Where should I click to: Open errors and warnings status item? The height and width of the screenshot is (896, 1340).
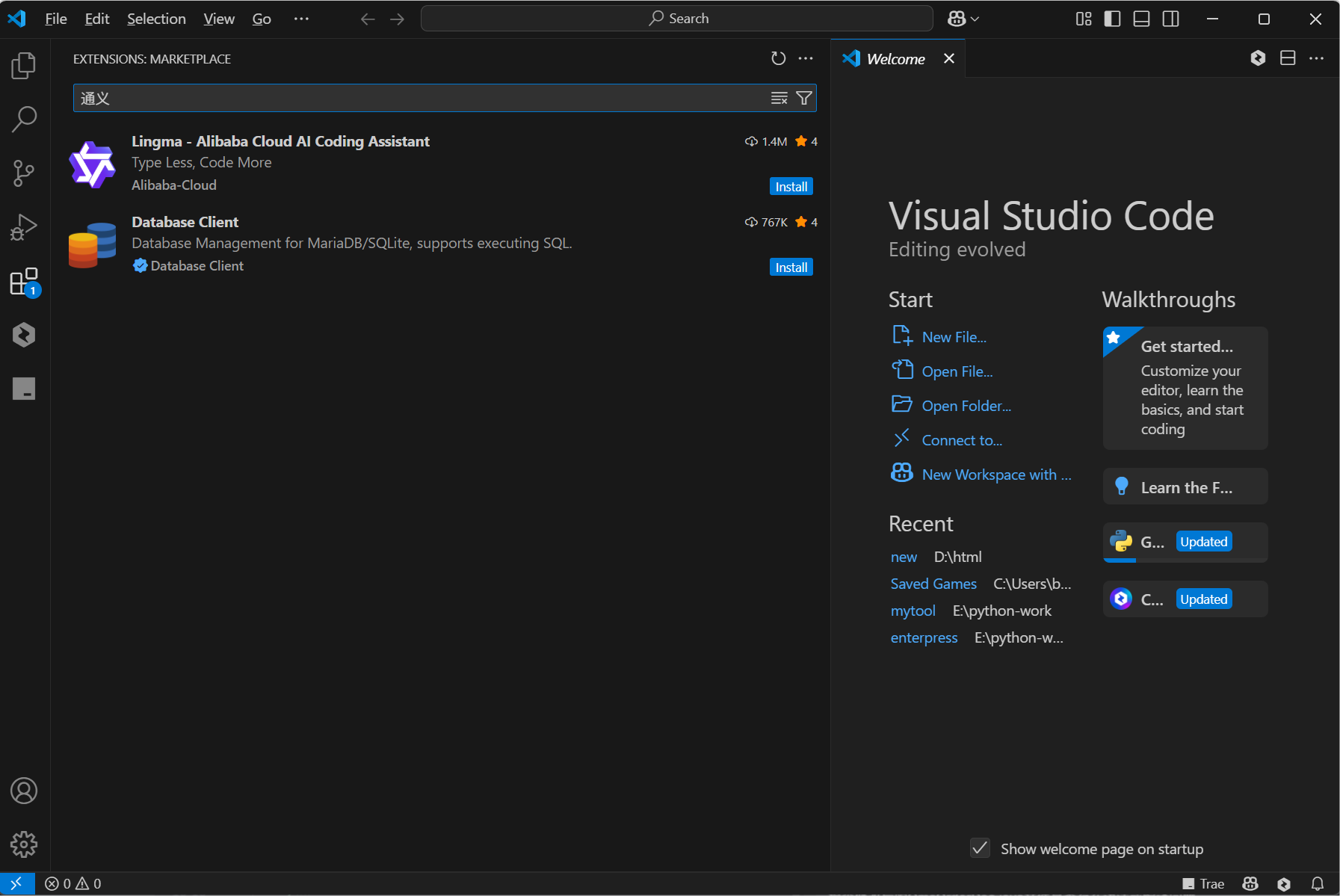pyautogui.click(x=73, y=884)
